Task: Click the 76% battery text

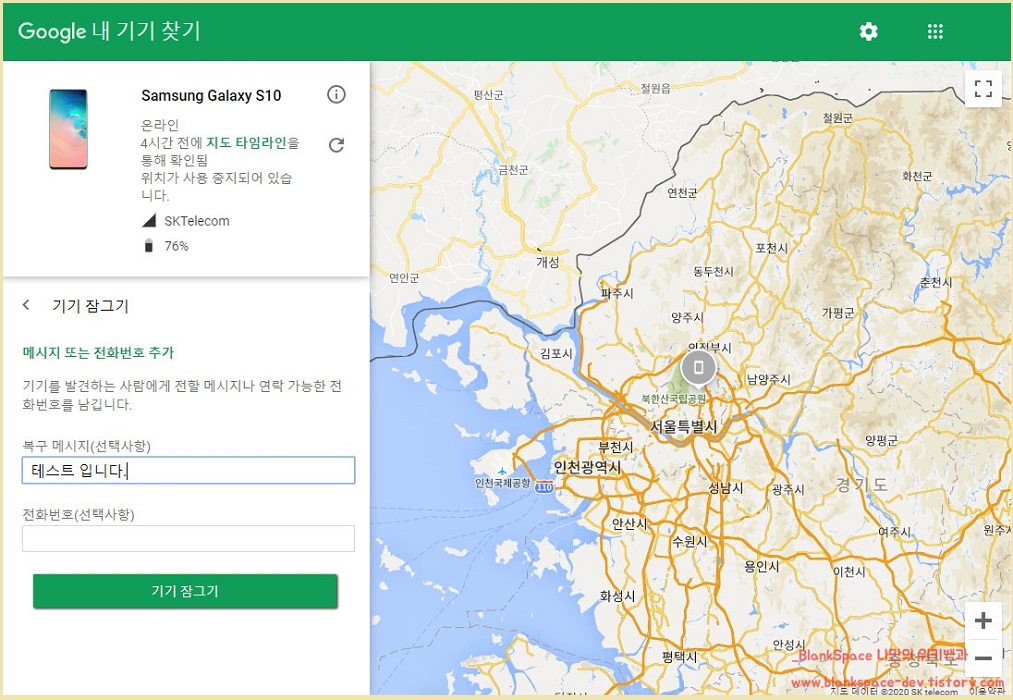Action: coord(176,246)
